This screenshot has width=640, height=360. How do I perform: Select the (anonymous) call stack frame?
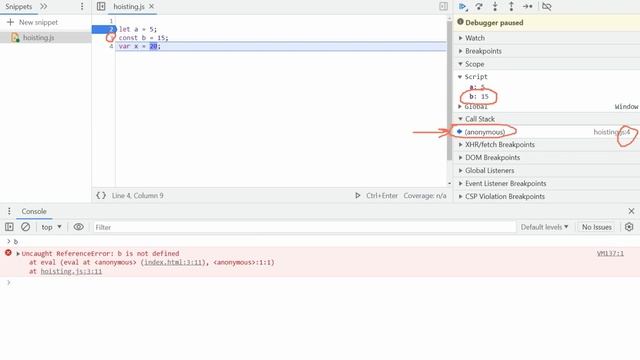[x=547, y=132]
